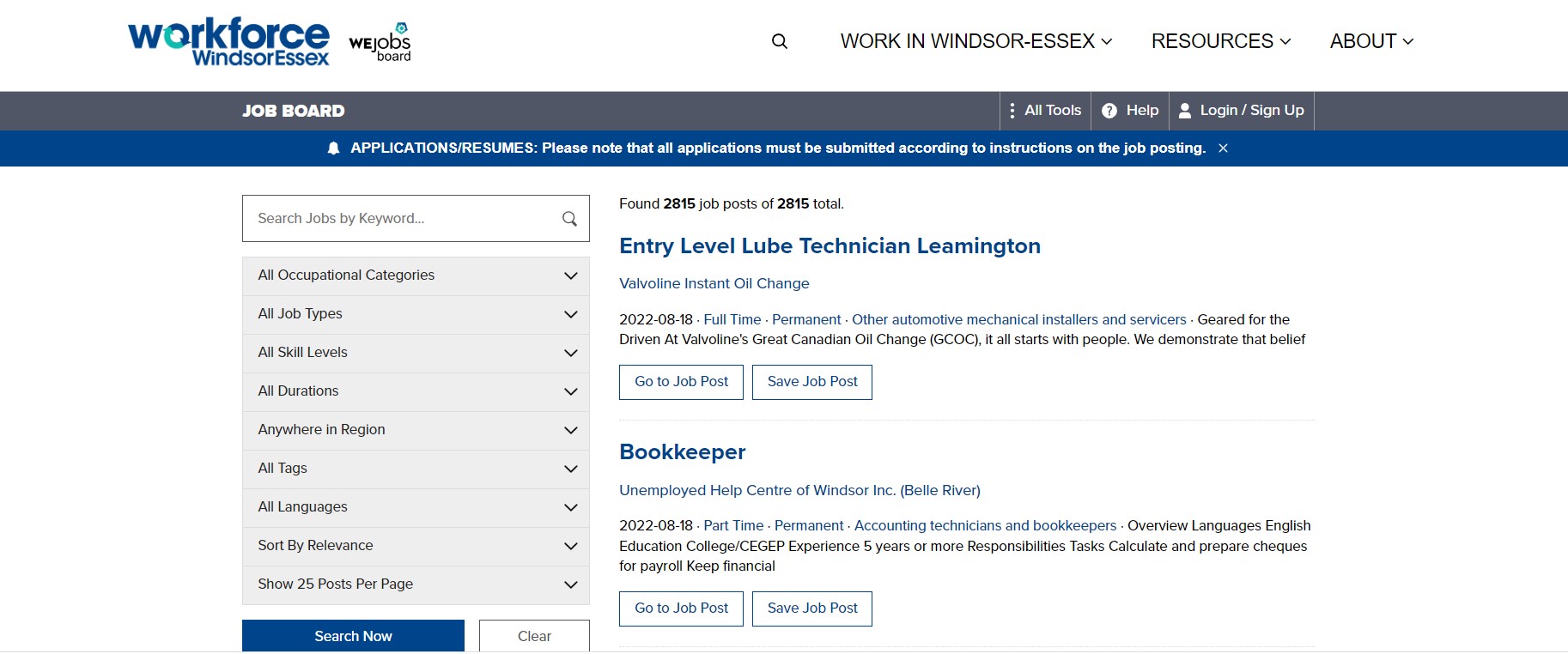Expand All Job Types dropdown

coord(416,314)
